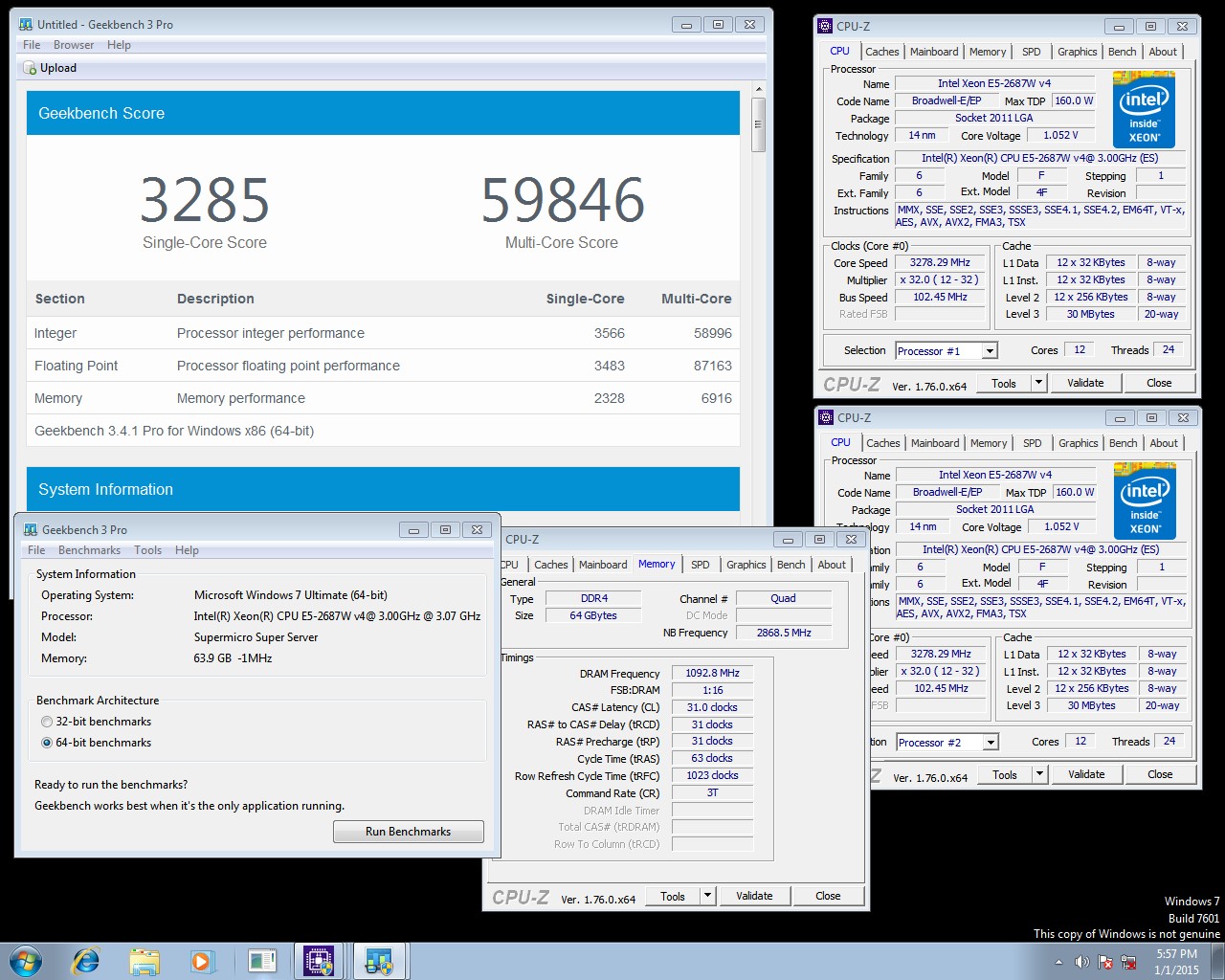The image size is (1225, 980).
Task: Open Caches tab in Memory CPU-Z window
Action: pyautogui.click(x=551, y=565)
